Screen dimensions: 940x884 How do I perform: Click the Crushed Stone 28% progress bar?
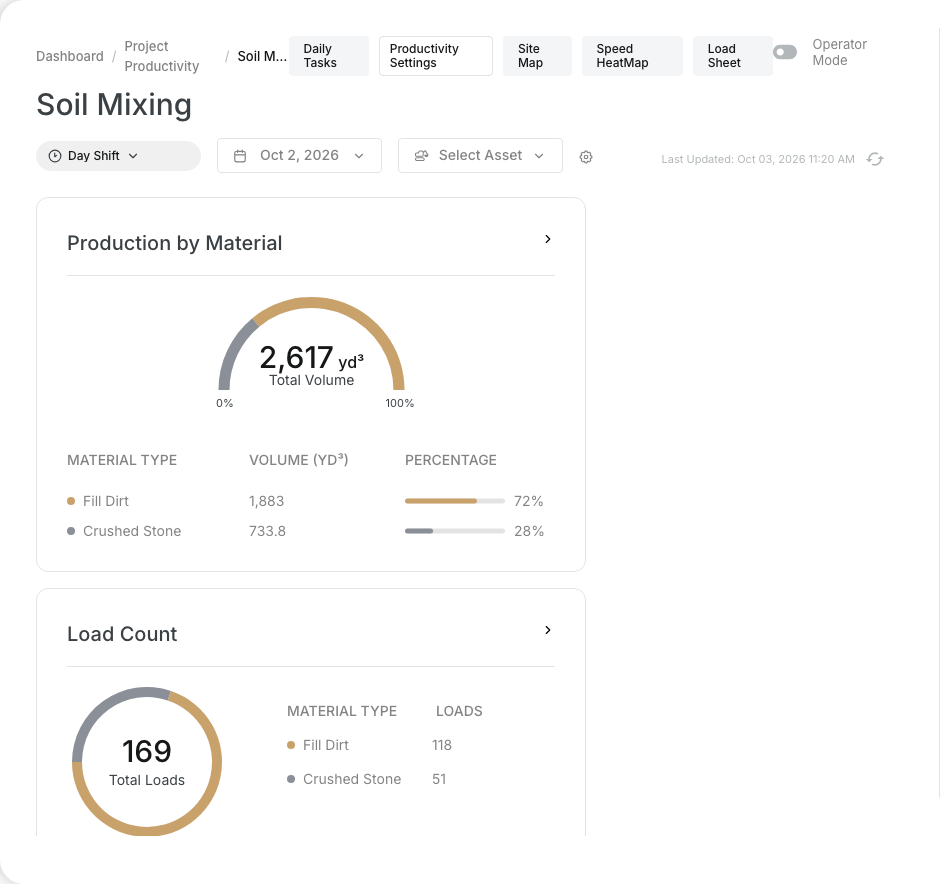point(454,531)
